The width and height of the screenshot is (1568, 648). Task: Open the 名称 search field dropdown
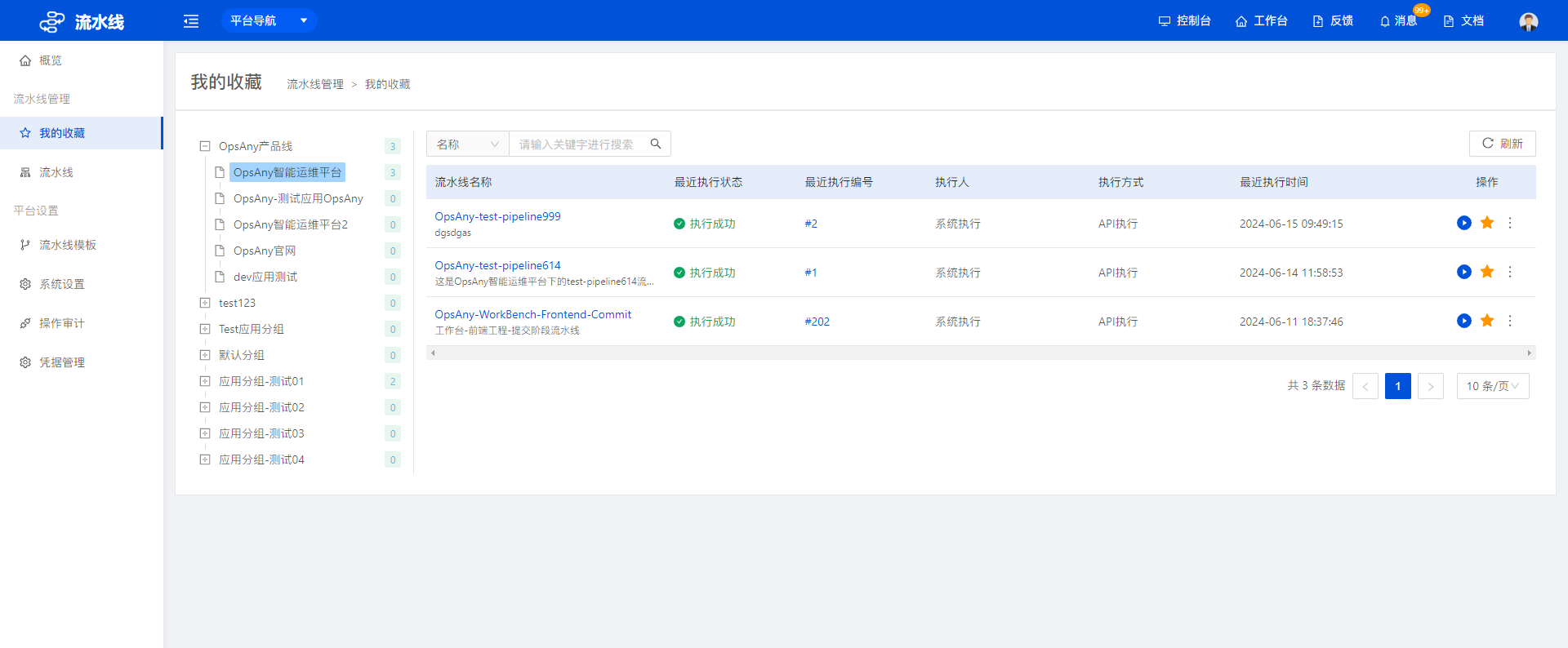[x=467, y=144]
